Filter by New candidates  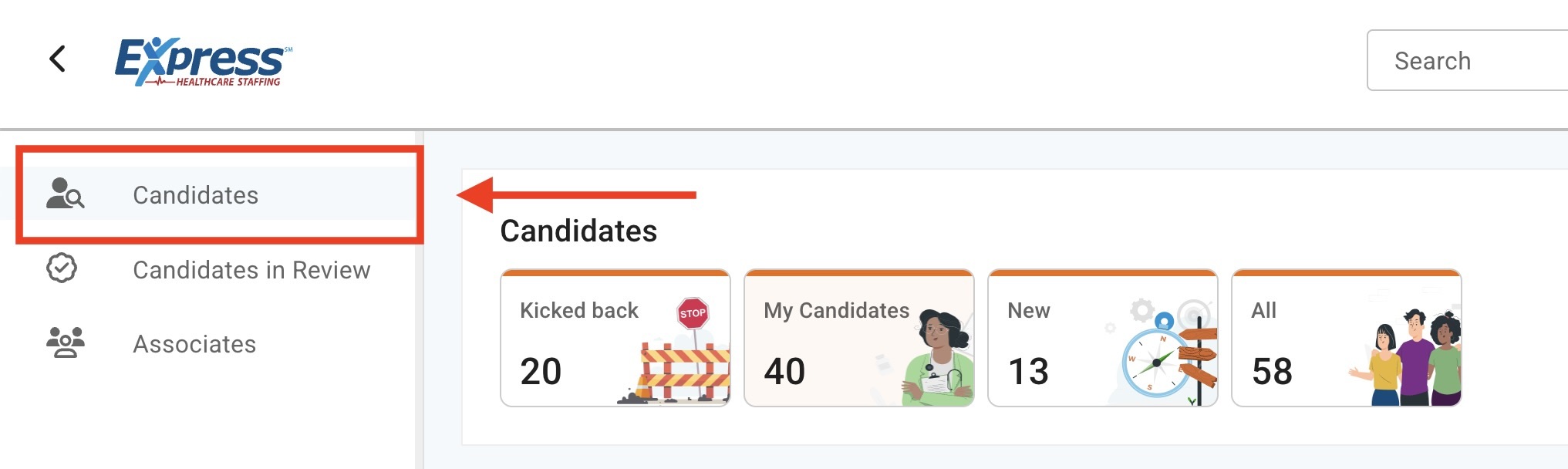(1029, 310)
